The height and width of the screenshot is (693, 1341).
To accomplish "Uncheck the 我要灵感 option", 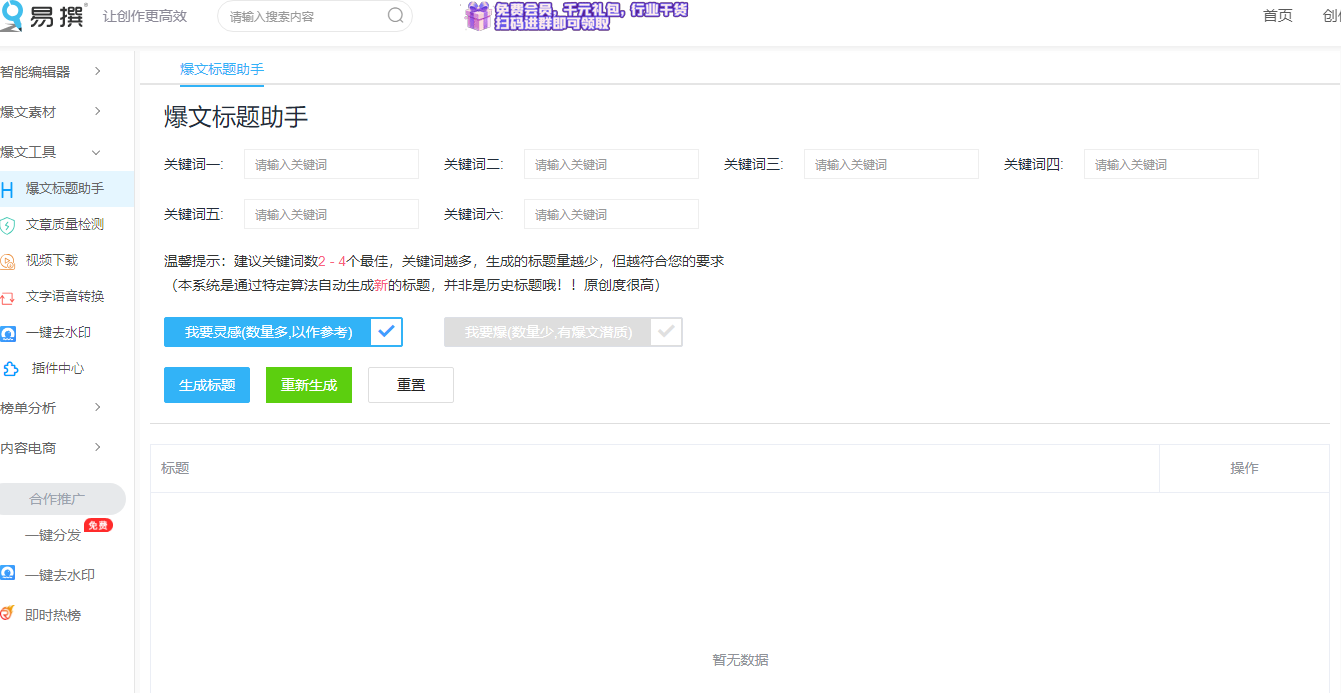I will [x=386, y=332].
